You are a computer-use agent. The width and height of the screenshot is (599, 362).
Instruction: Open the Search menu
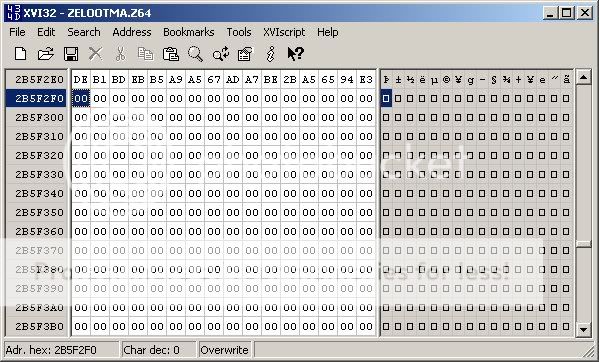pyautogui.click(x=84, y=32)
